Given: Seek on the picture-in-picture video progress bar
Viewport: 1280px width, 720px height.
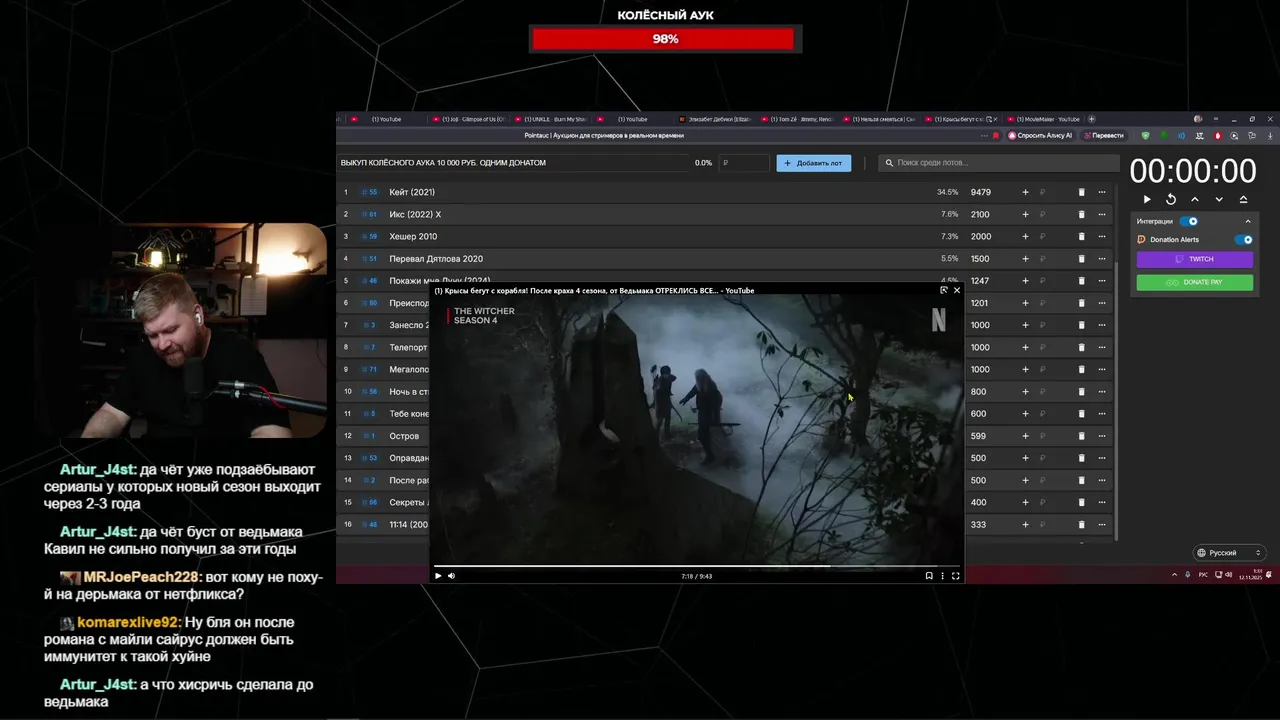Looking at the screenshot, I should [697, 566].
